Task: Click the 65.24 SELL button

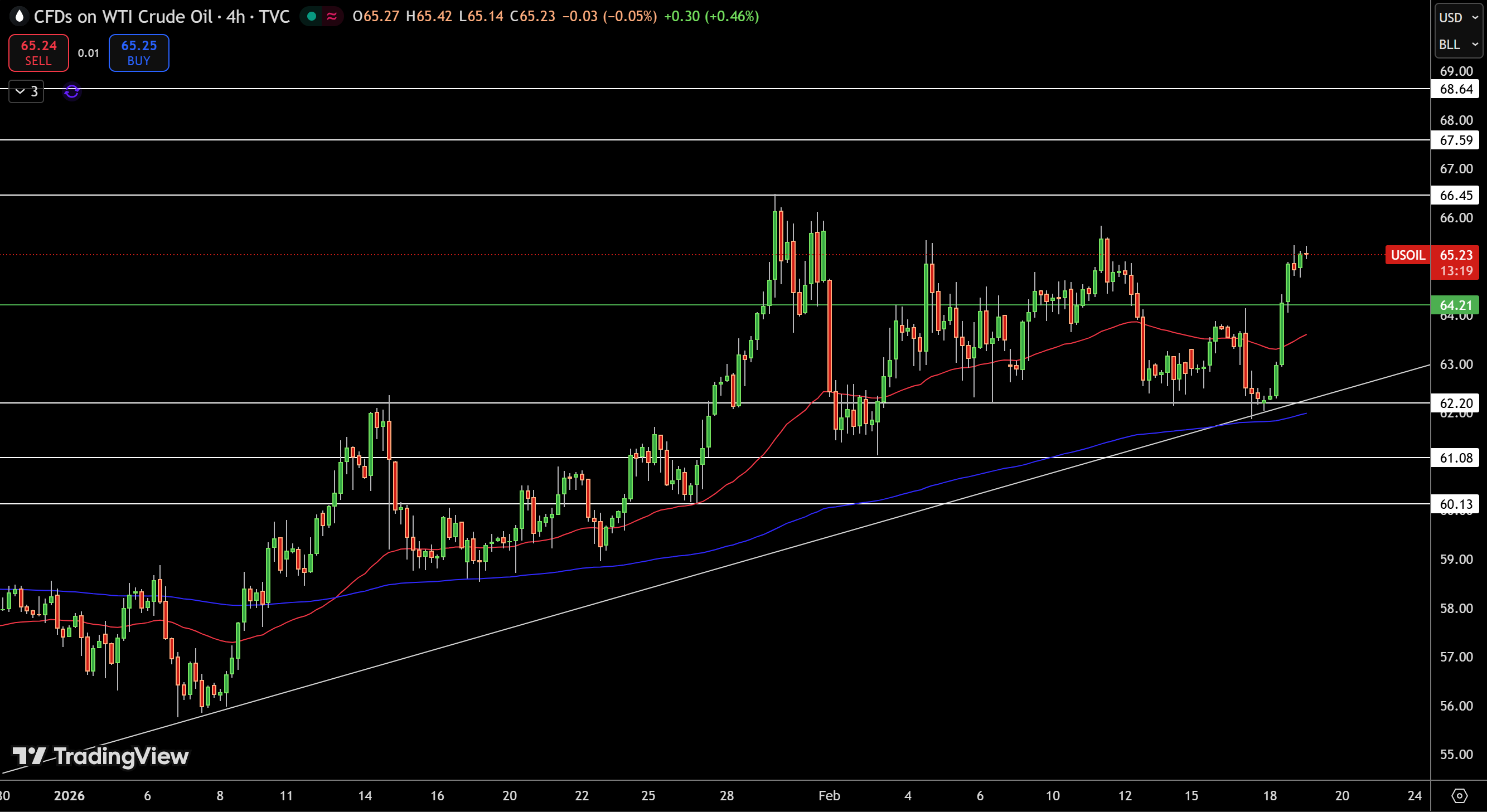Action: [x=38, y=52]
